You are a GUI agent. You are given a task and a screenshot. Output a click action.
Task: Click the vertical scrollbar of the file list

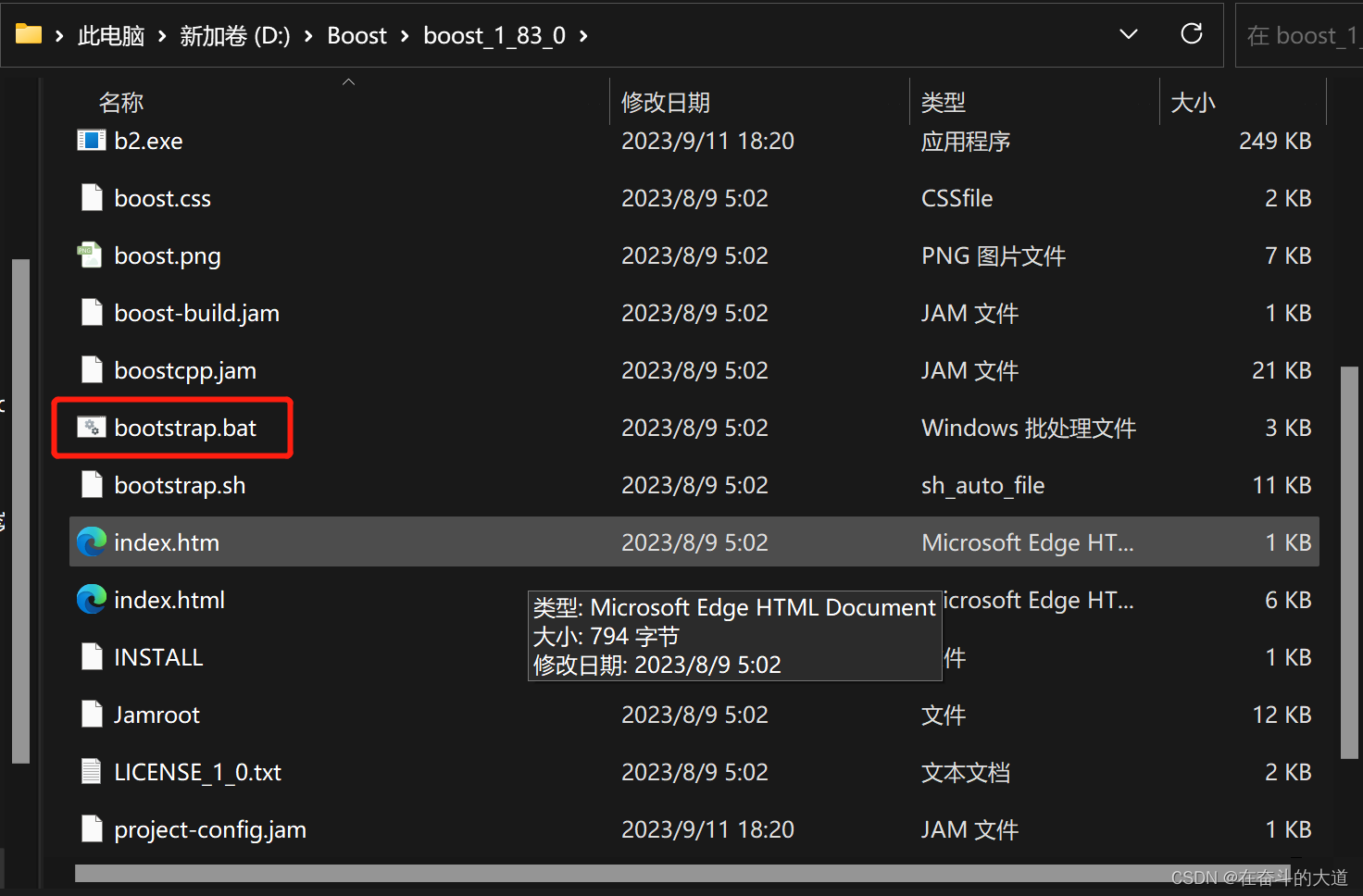[x=1349, y=563]
